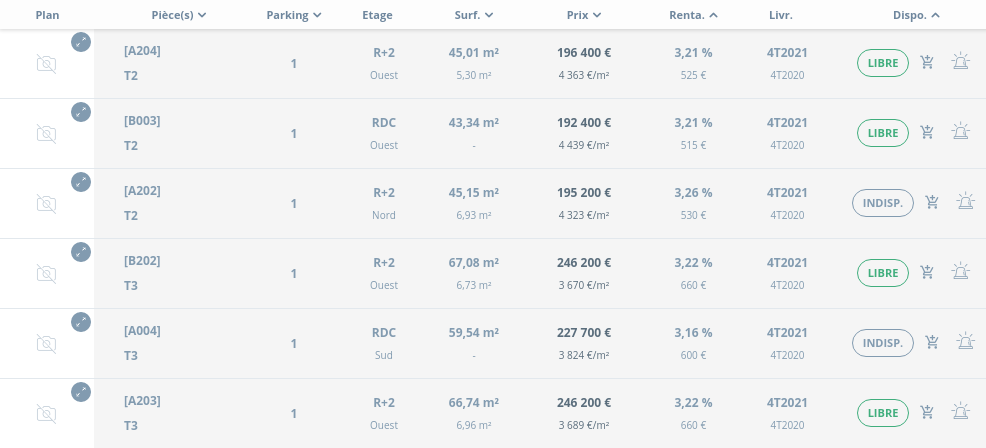Set an alert for lot A004
This screenshot has height=448, width=986.
click(965, 342)
